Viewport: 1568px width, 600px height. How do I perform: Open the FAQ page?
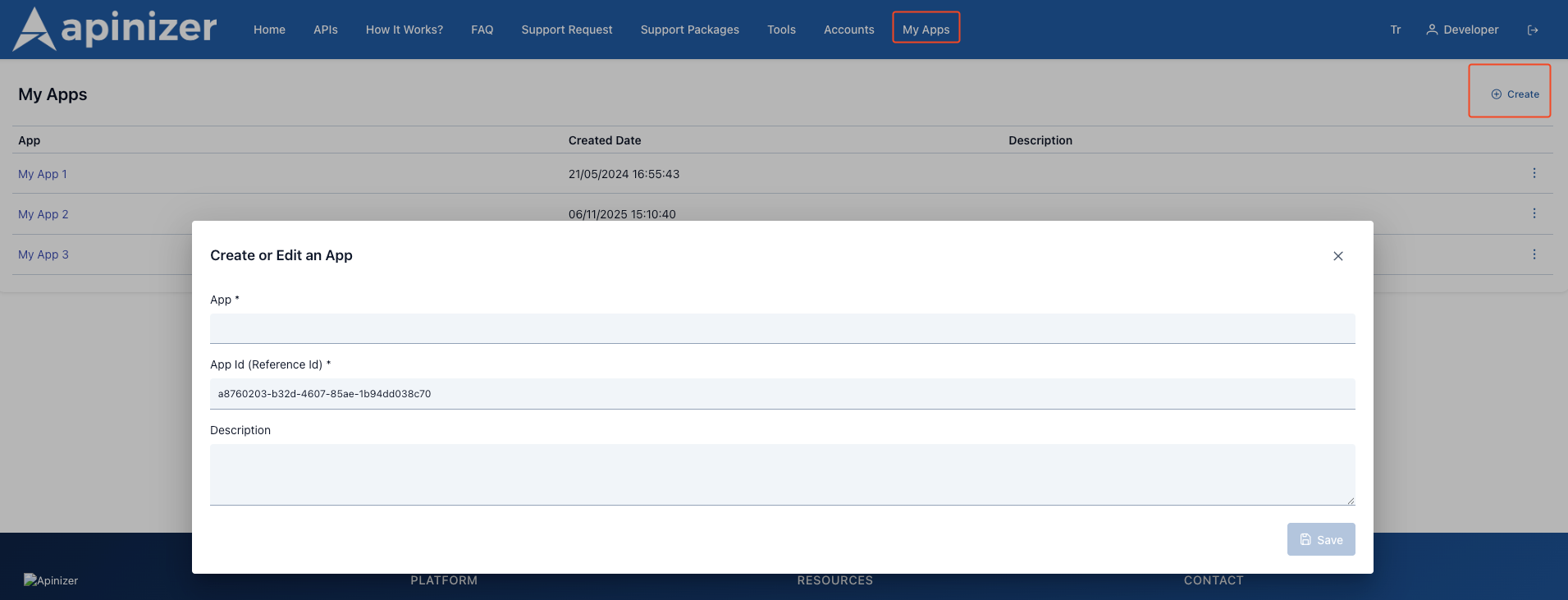coord(482,30)
